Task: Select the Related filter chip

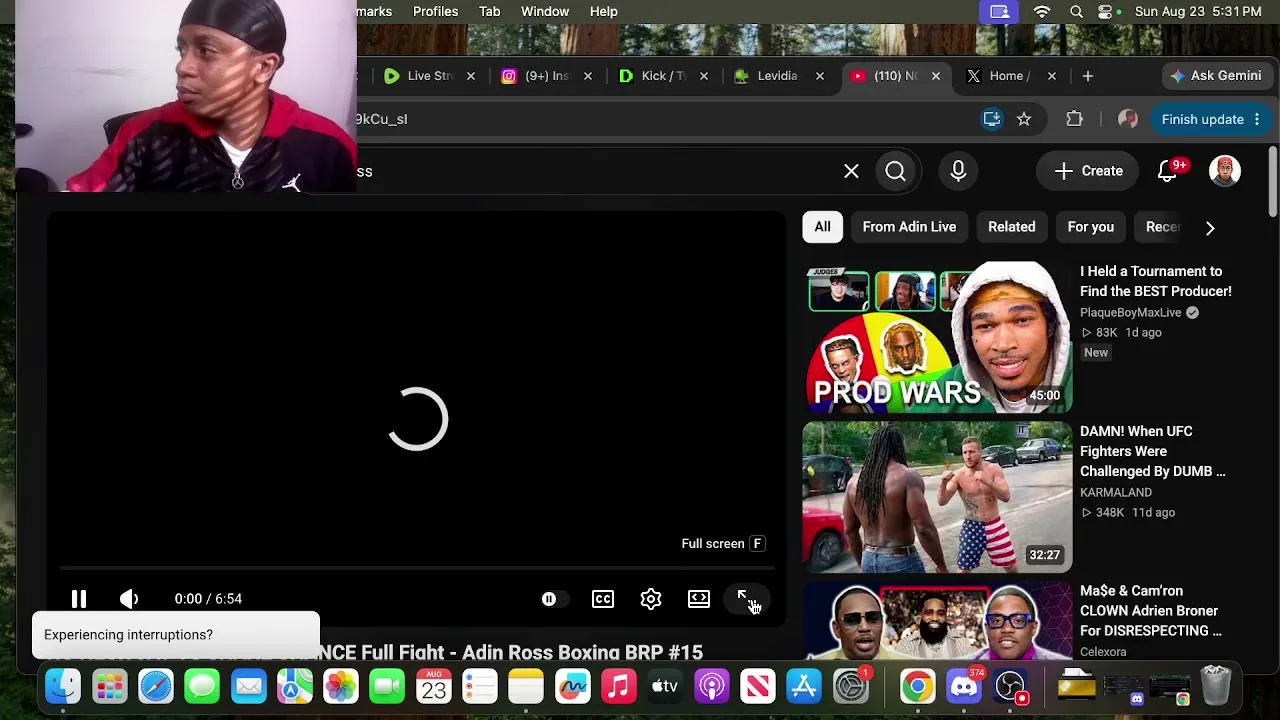Action: click(1012, 227)
